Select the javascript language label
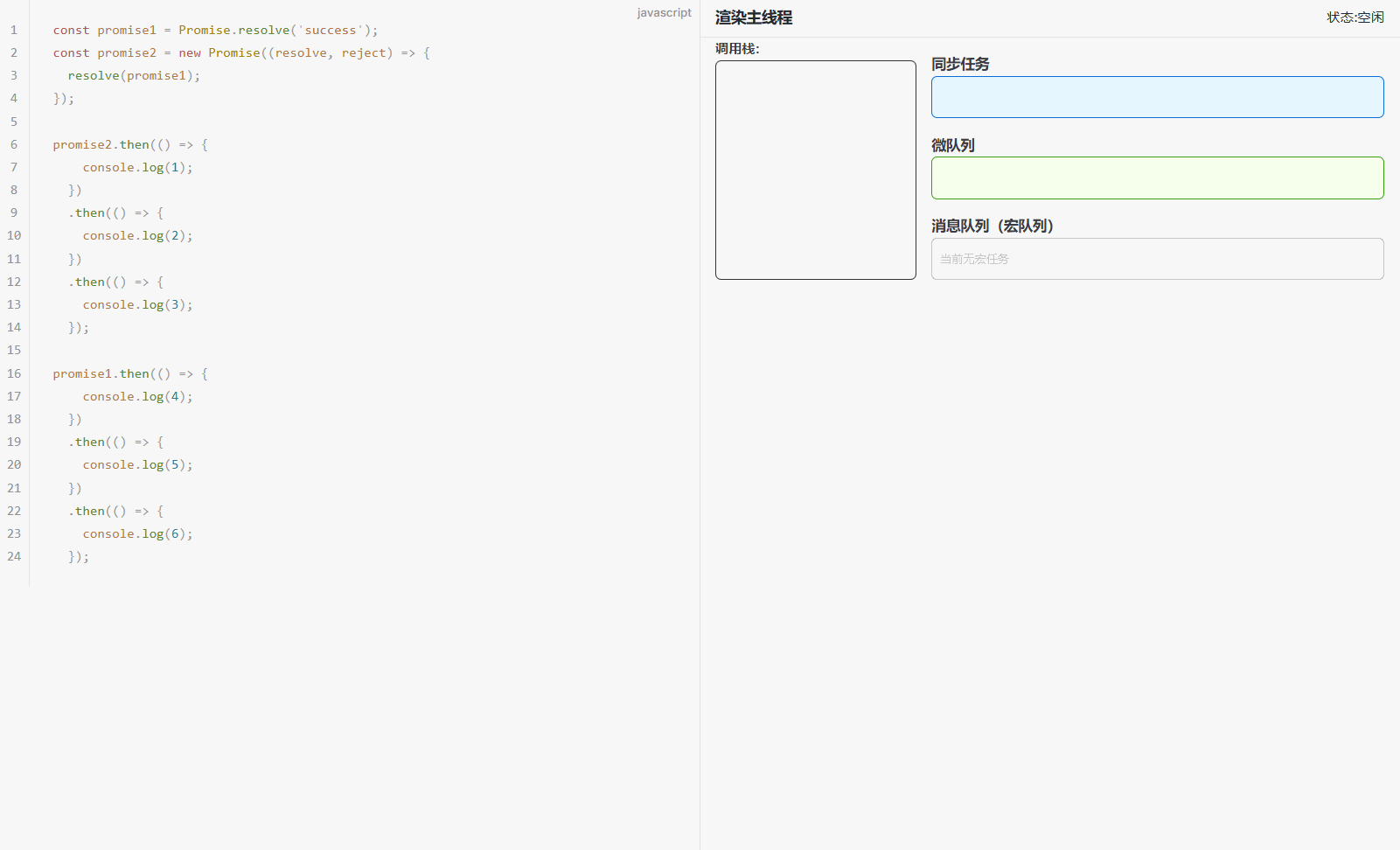 [664, 12]
